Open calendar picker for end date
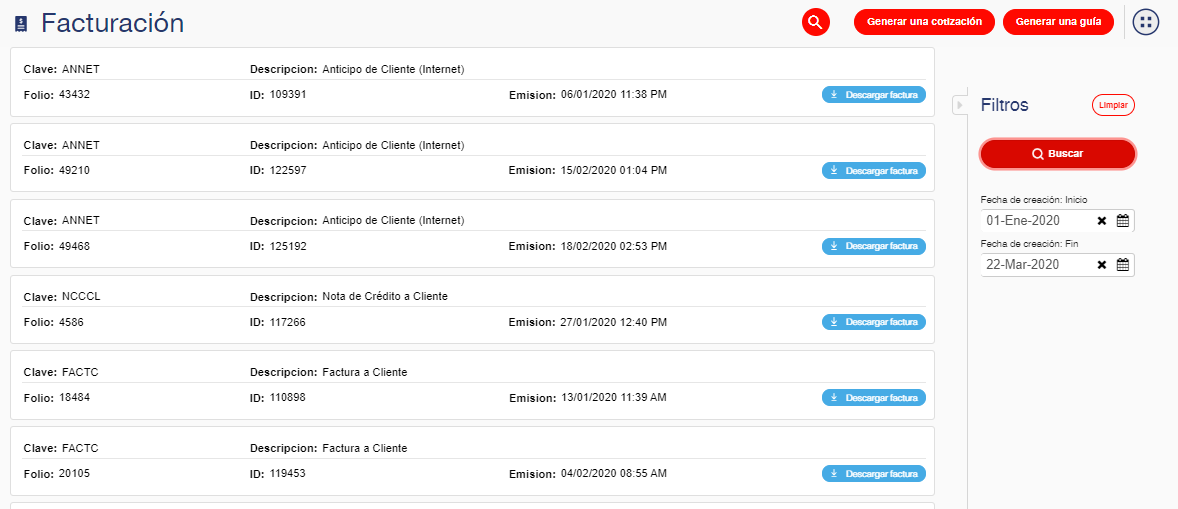Screen dimensions: 1178x509 tap(1122, 265)
